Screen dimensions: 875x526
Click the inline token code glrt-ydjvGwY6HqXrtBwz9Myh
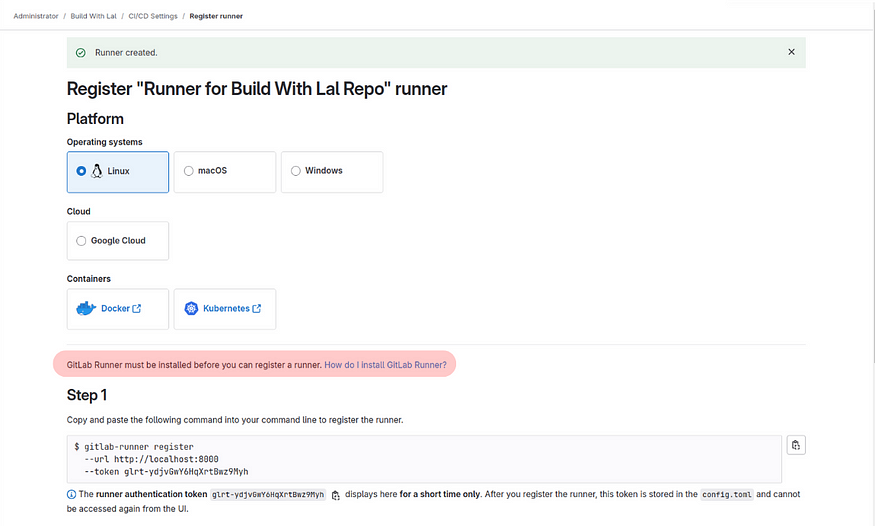(268, 494)
